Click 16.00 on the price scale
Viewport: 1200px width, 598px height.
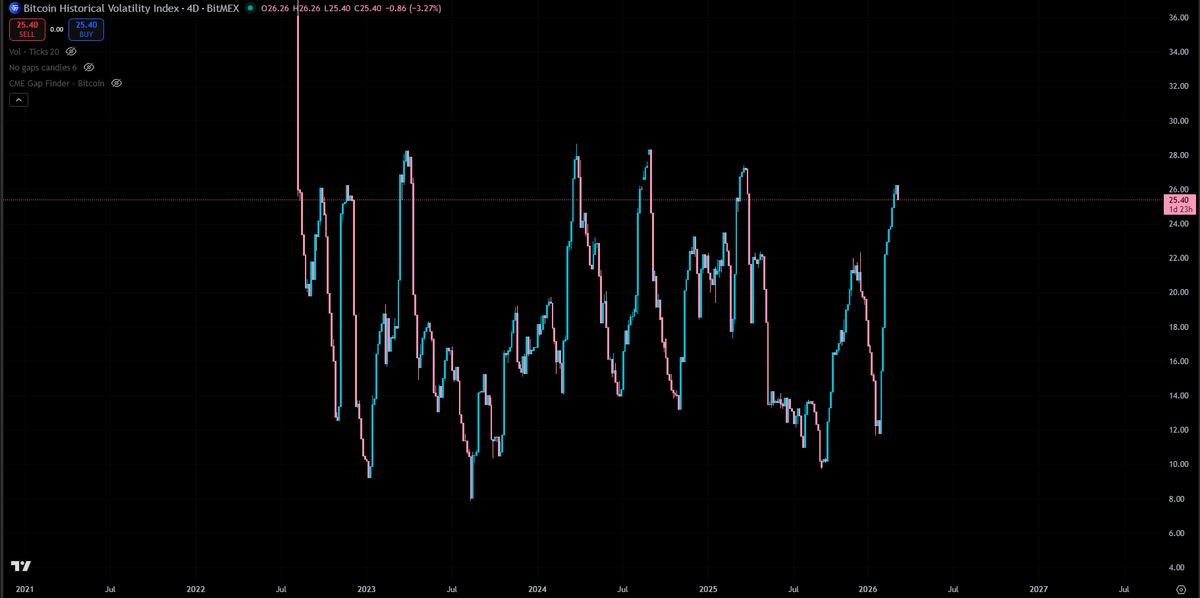point(1178,362)
